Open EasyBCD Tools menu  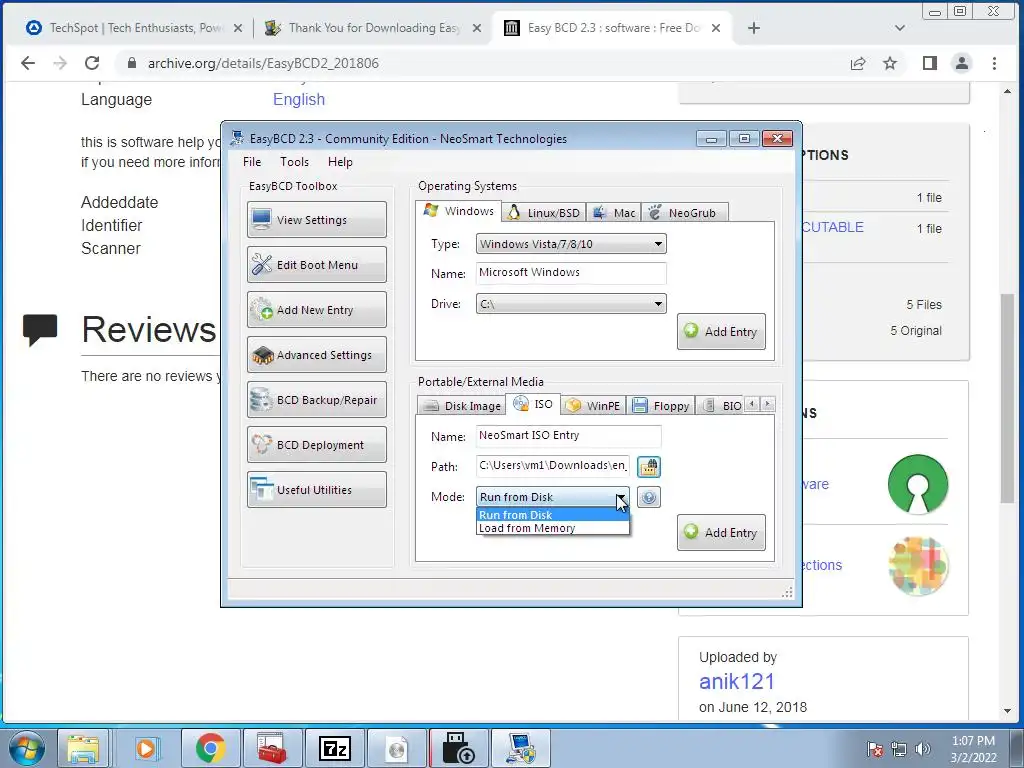click(295, 162)
